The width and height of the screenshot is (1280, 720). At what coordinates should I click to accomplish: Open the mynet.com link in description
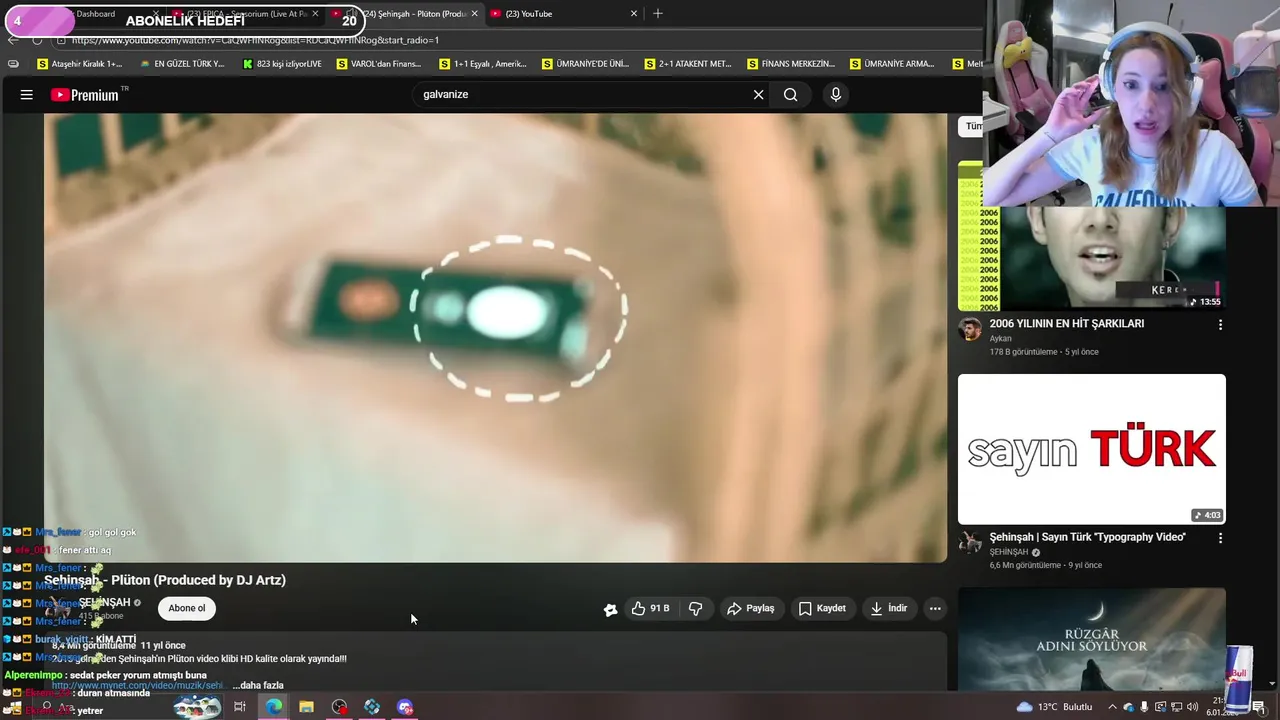point(137,685)
